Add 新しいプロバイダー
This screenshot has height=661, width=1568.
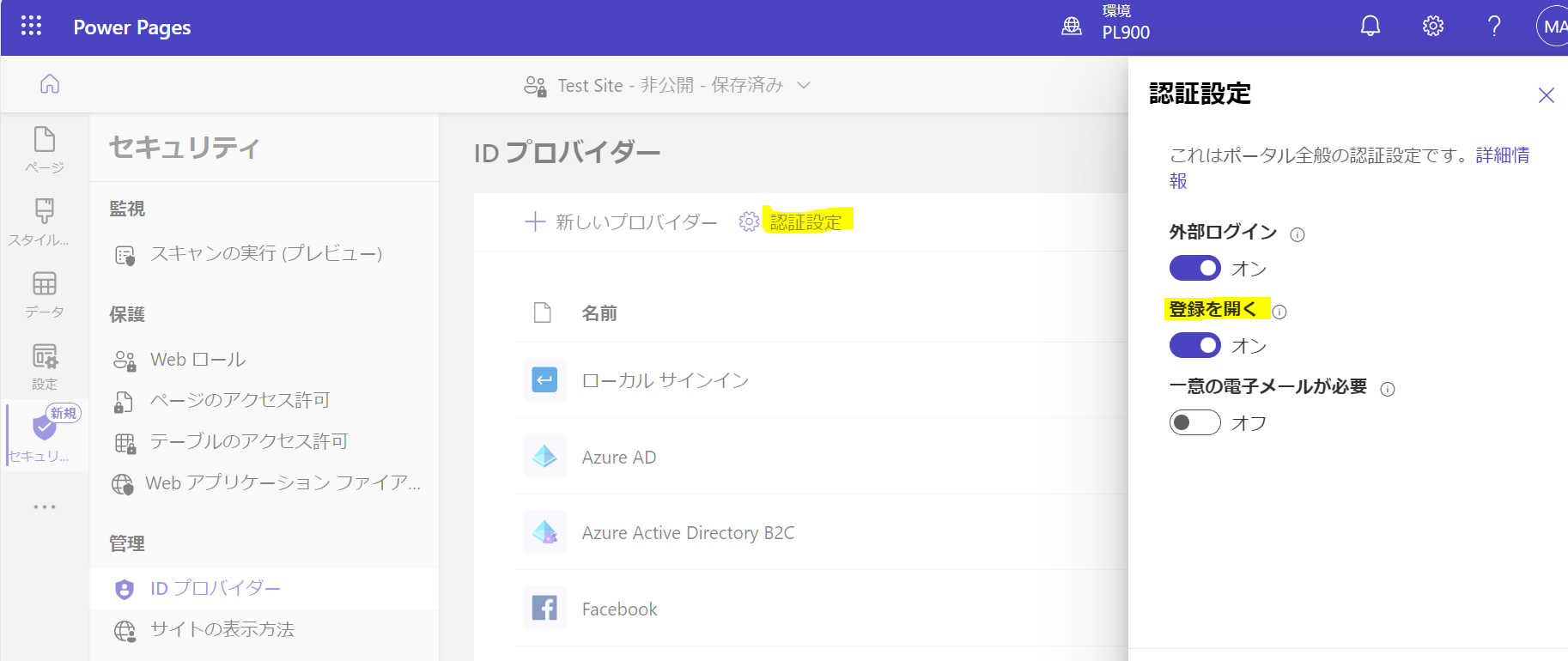coord(621,222)
